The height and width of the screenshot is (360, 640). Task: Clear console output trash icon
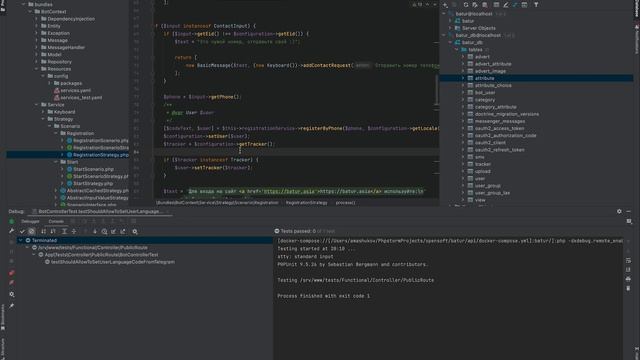628,288
